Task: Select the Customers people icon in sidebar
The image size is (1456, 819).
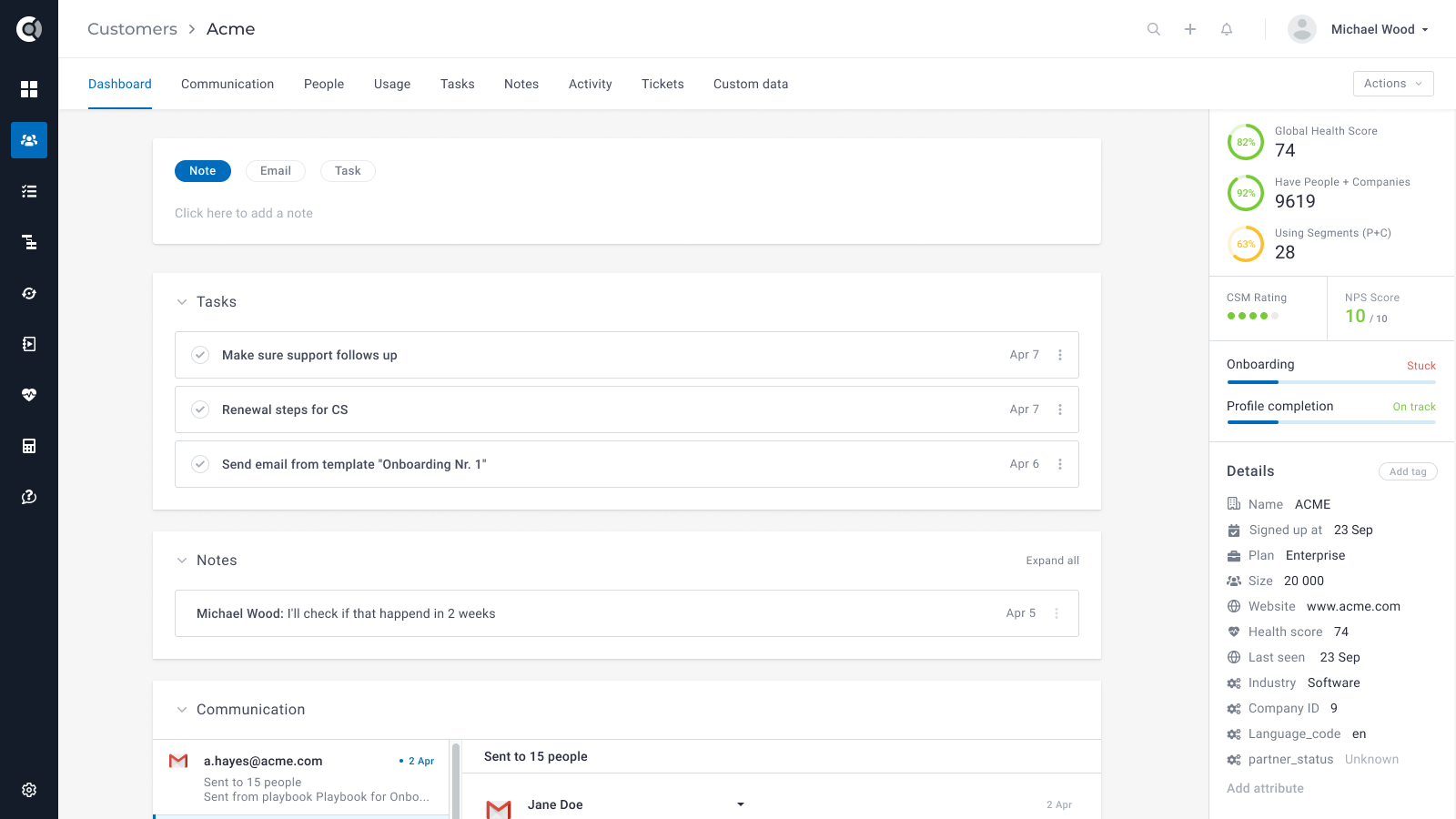Action: (x=29, y=140)
